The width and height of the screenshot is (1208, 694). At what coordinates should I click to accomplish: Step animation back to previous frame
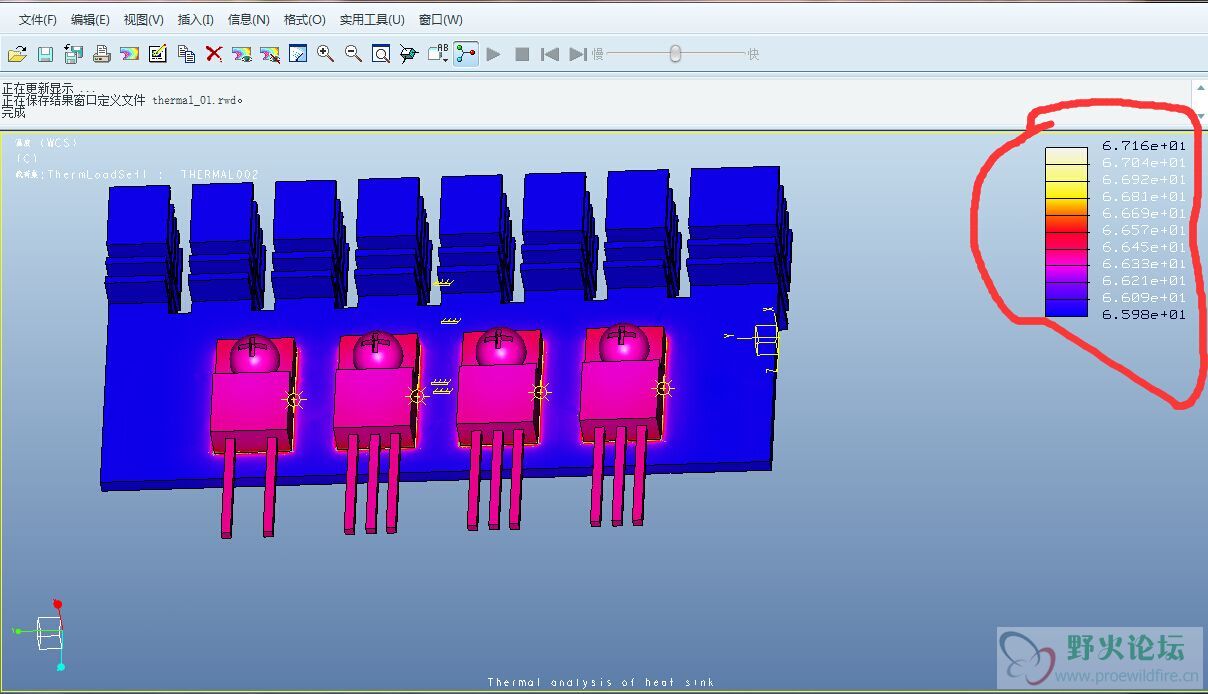tap(549, 54)
